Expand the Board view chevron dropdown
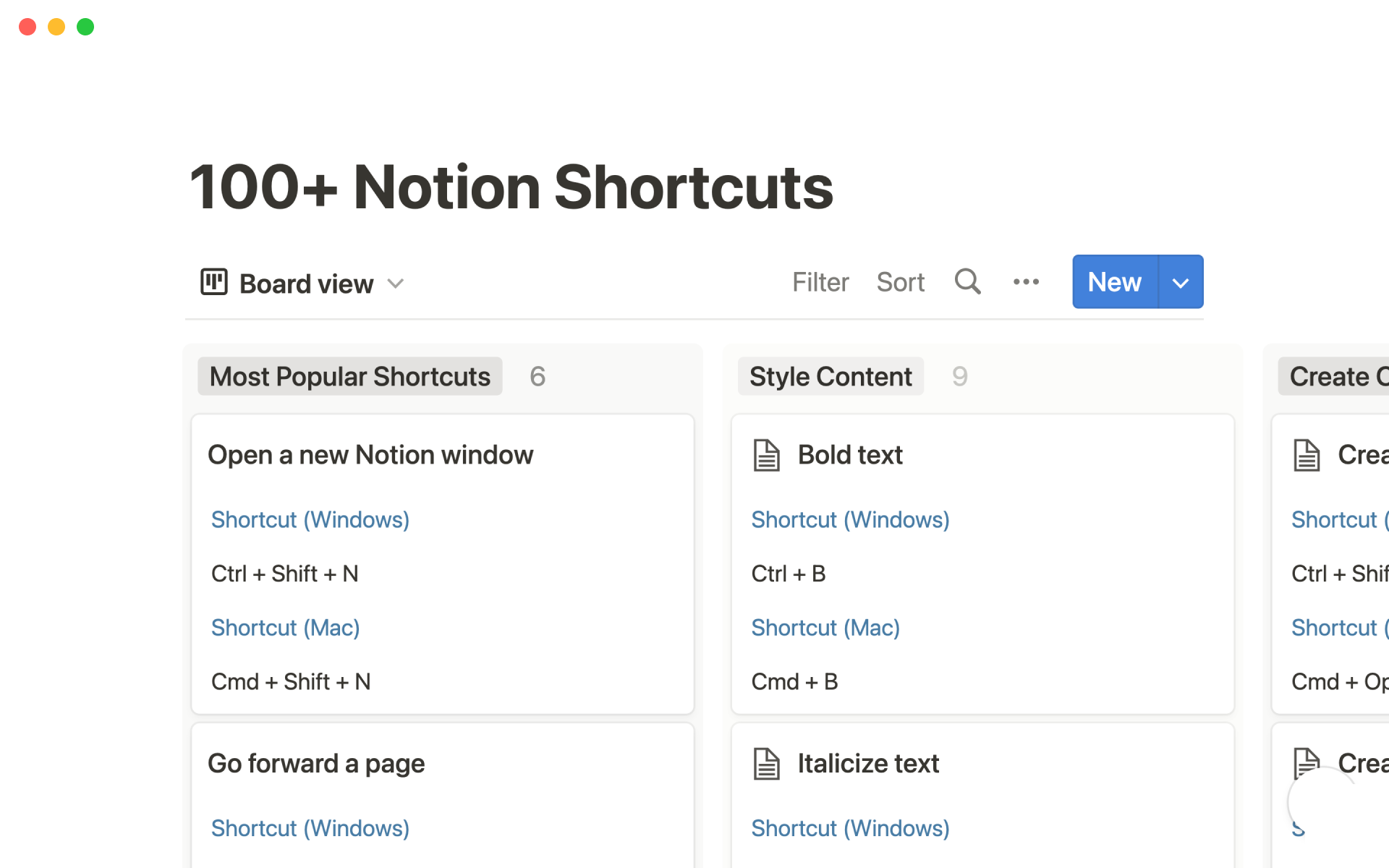Image resolution: width=1389 pixels, height=868 pixels. click(396, 283)
